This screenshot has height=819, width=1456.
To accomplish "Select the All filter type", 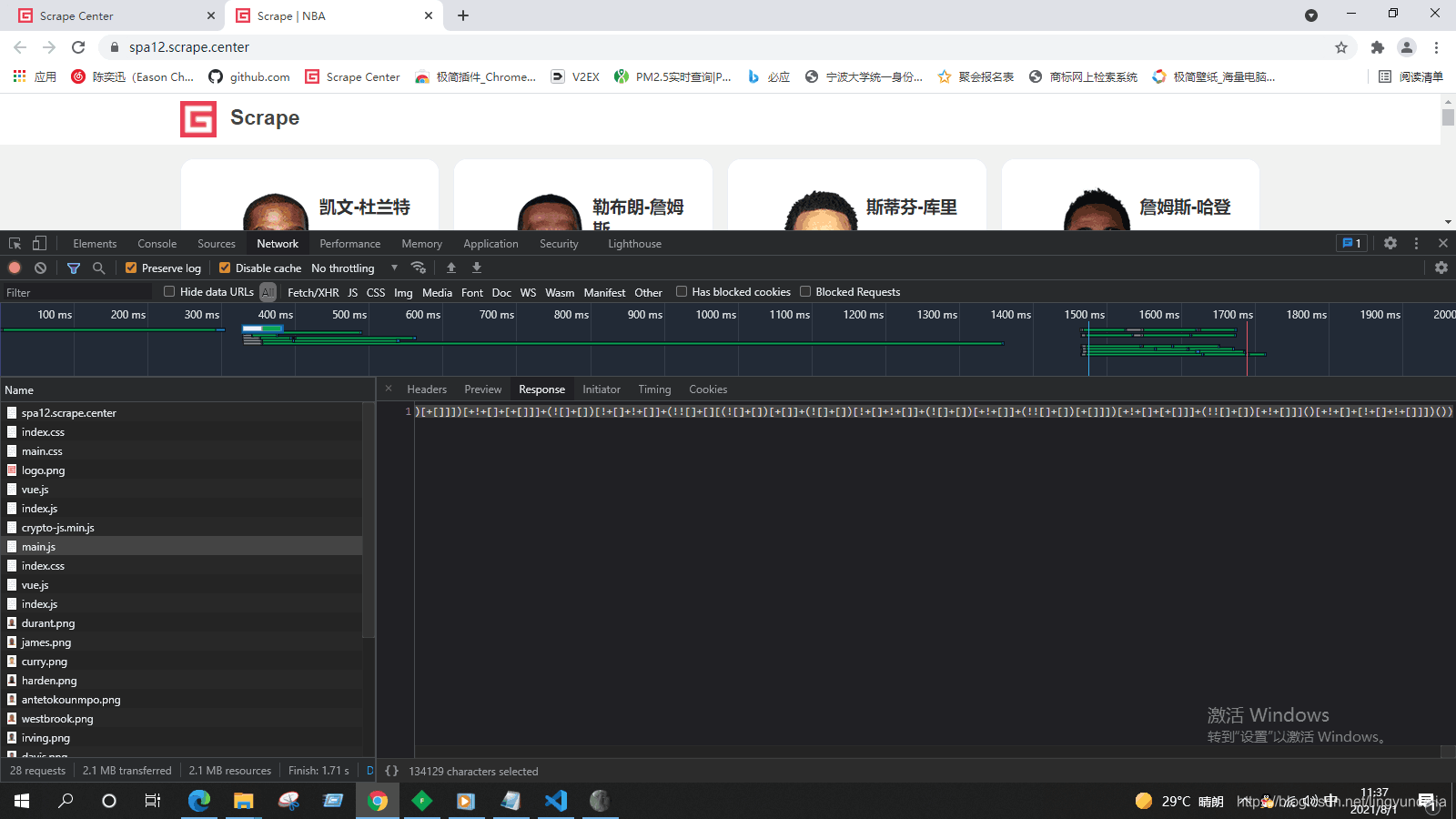I will [x=268, y=292].
